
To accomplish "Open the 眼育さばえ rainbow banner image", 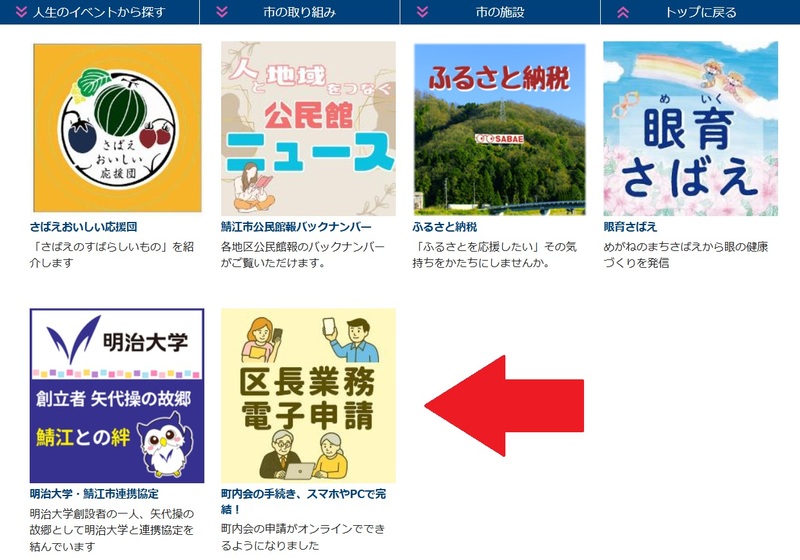I will pyautogui.click(x=690, y=129).
